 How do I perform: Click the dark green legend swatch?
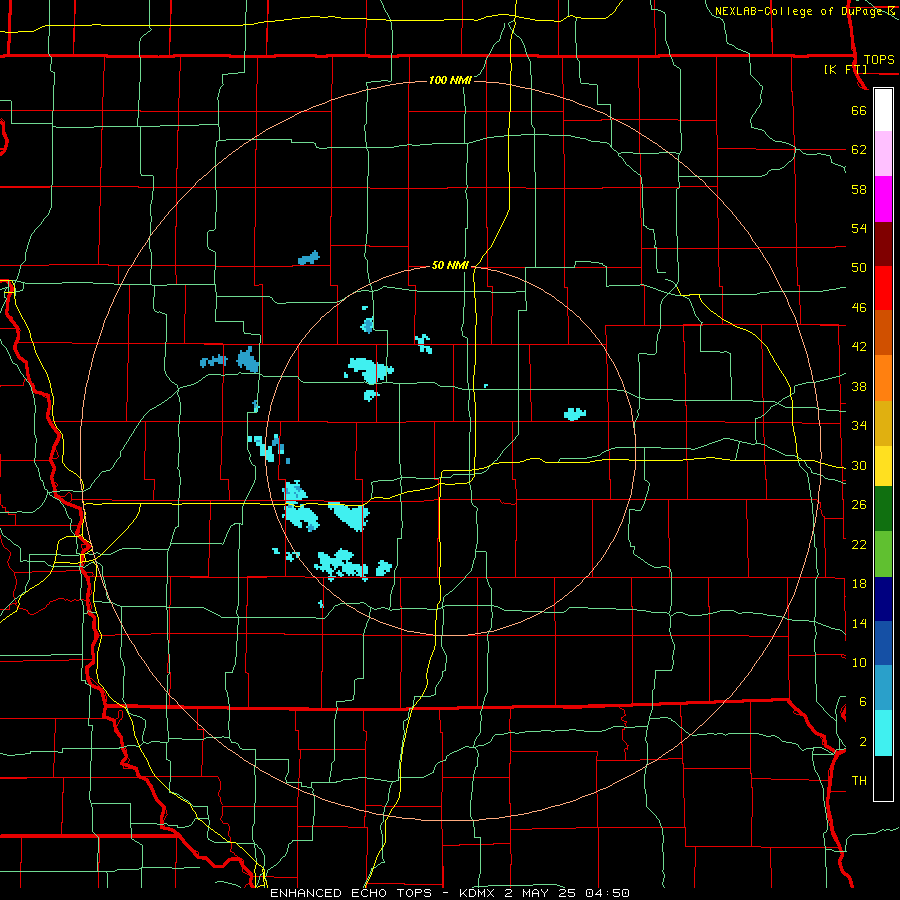coord(883,509)
